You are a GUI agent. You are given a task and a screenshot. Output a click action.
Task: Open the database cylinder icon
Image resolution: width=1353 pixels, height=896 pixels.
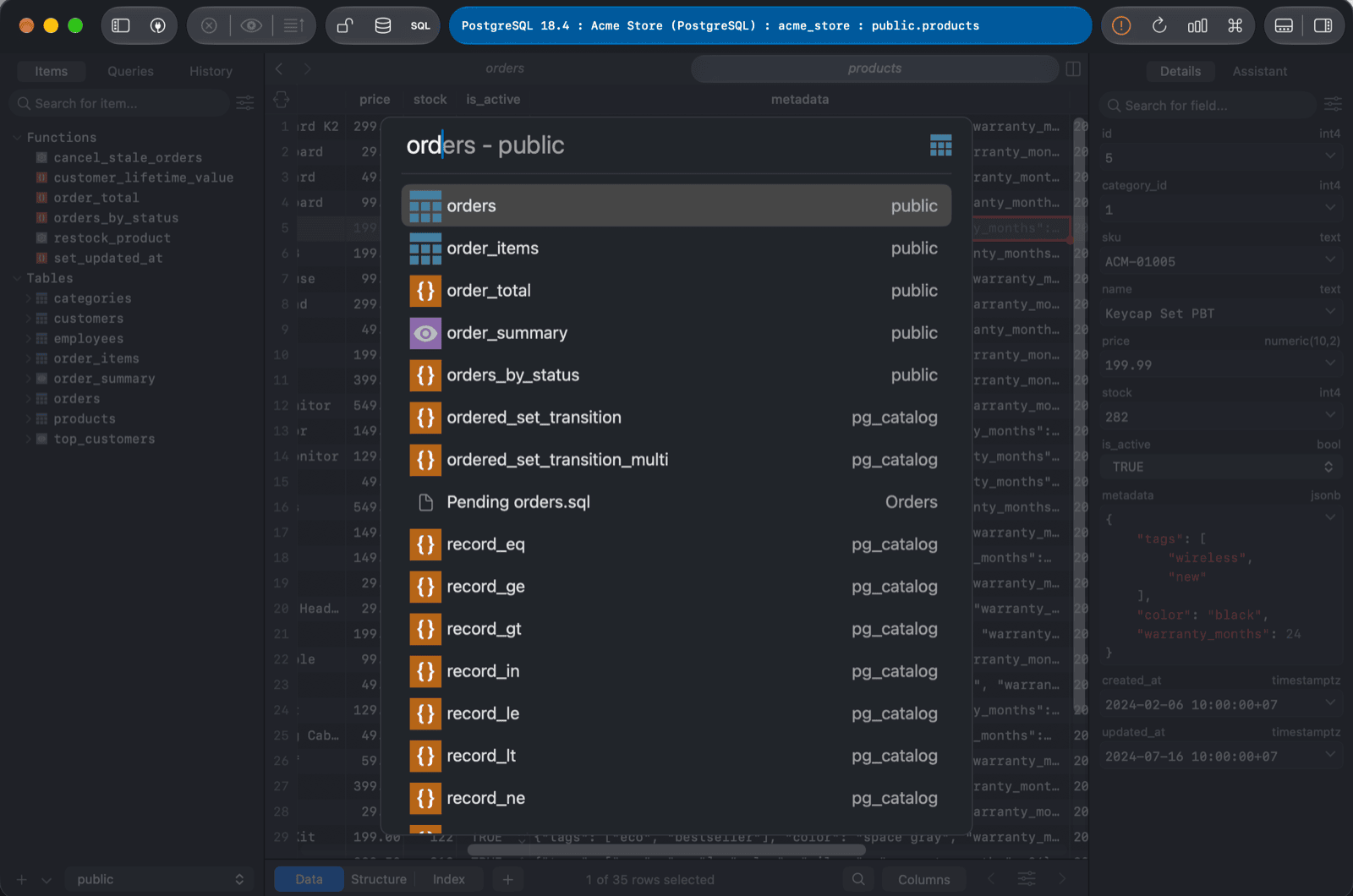pyautogui.click(x=383, y=25)
